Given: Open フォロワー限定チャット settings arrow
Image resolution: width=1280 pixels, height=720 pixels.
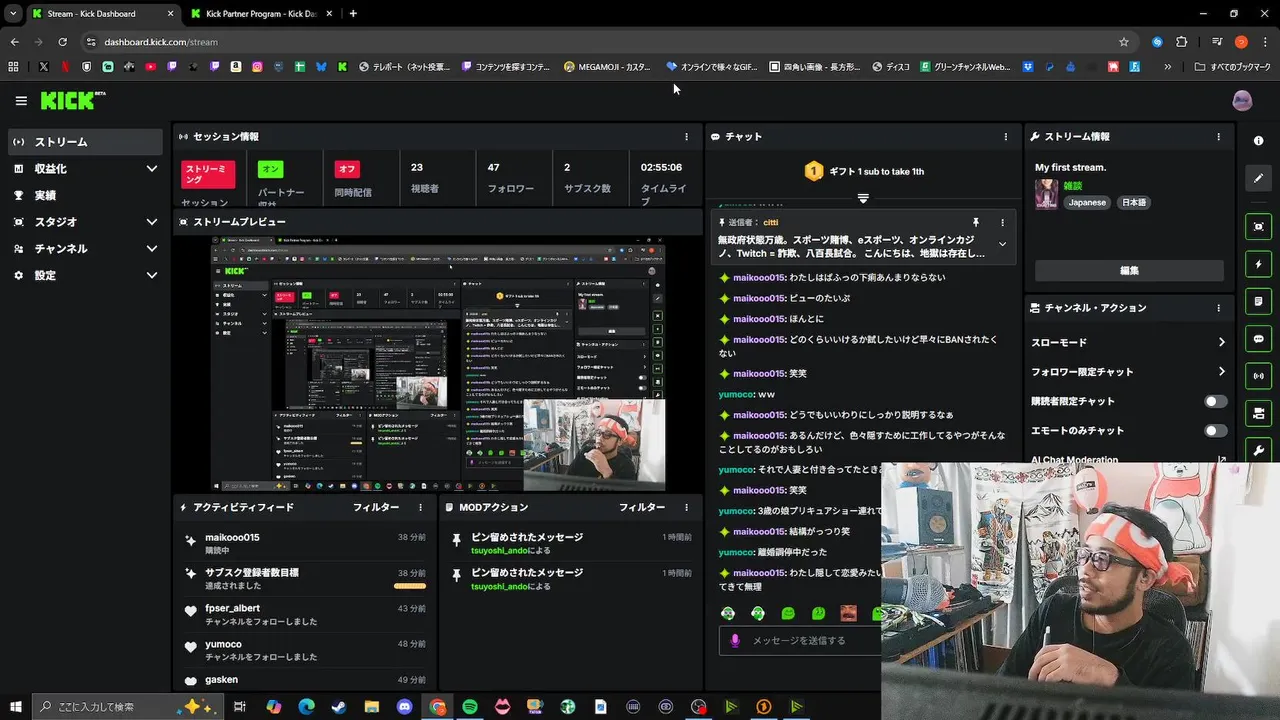Looking at the screenshot, I should tap(1221, 372).
